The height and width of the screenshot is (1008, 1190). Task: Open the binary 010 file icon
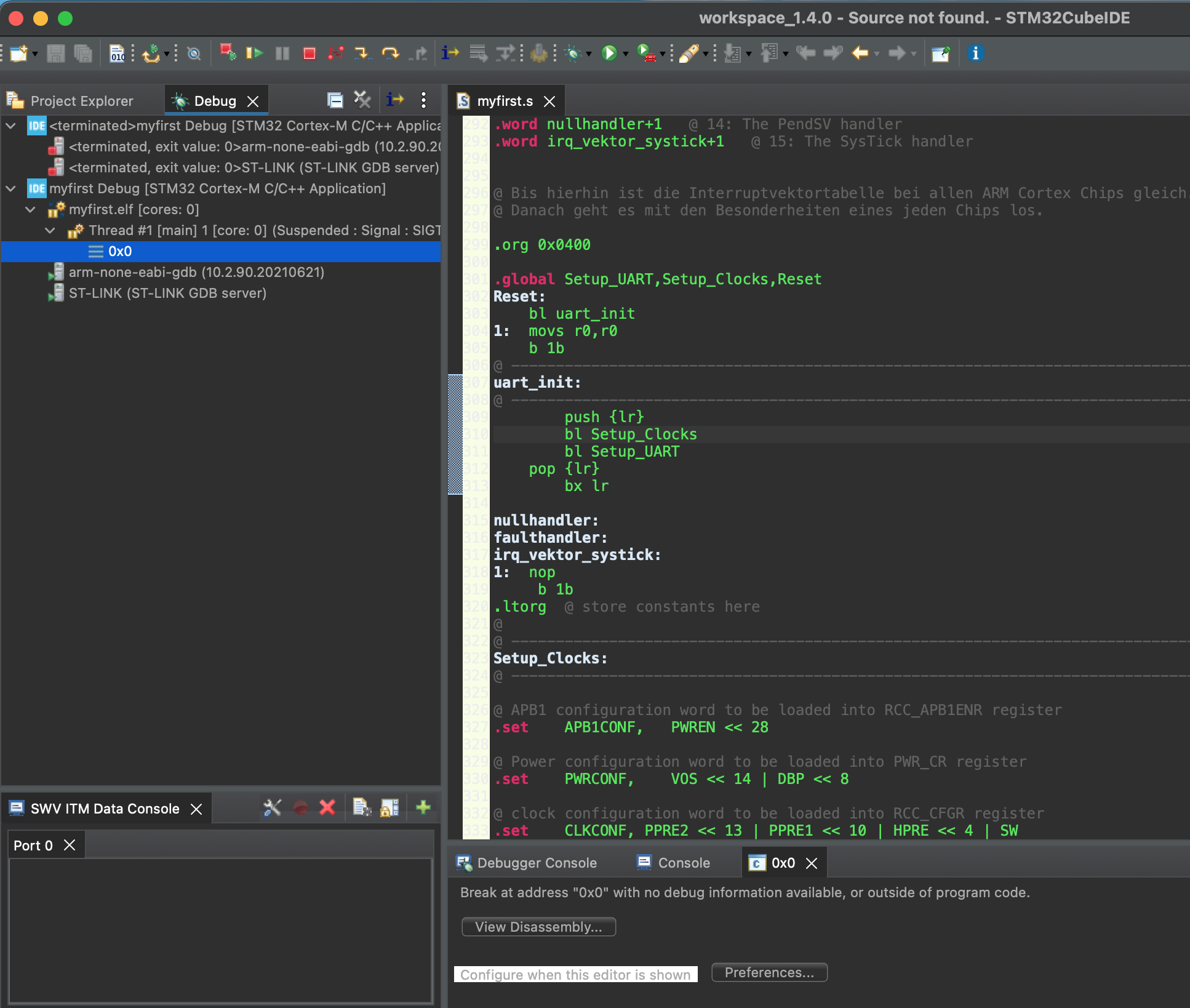click(x=118, y=54)
